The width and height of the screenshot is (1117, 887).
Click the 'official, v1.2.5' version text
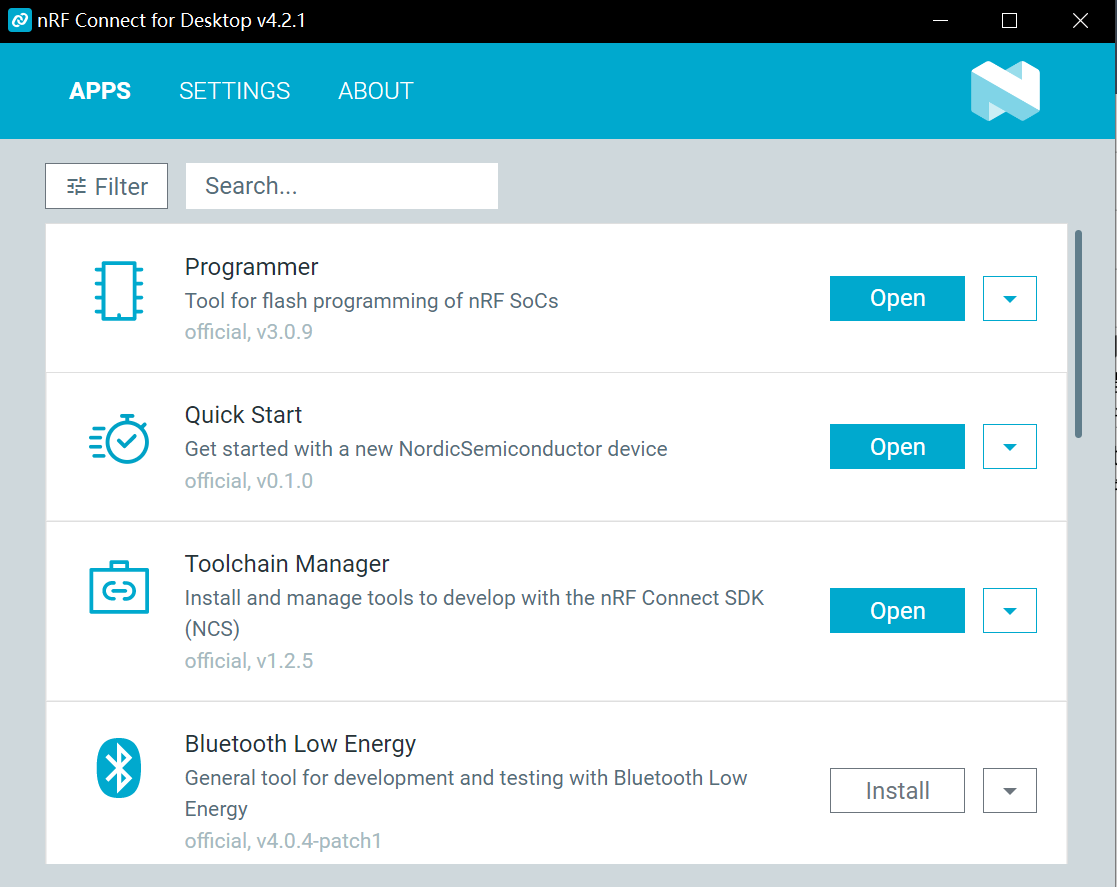click(249, 661)
